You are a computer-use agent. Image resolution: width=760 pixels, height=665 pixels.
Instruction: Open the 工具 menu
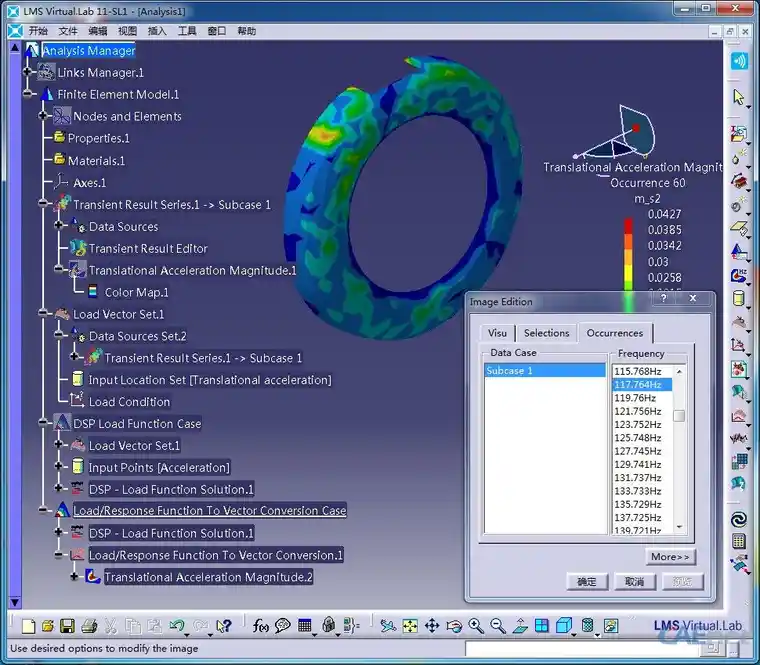pyautogui.click(x=187, y=32)
